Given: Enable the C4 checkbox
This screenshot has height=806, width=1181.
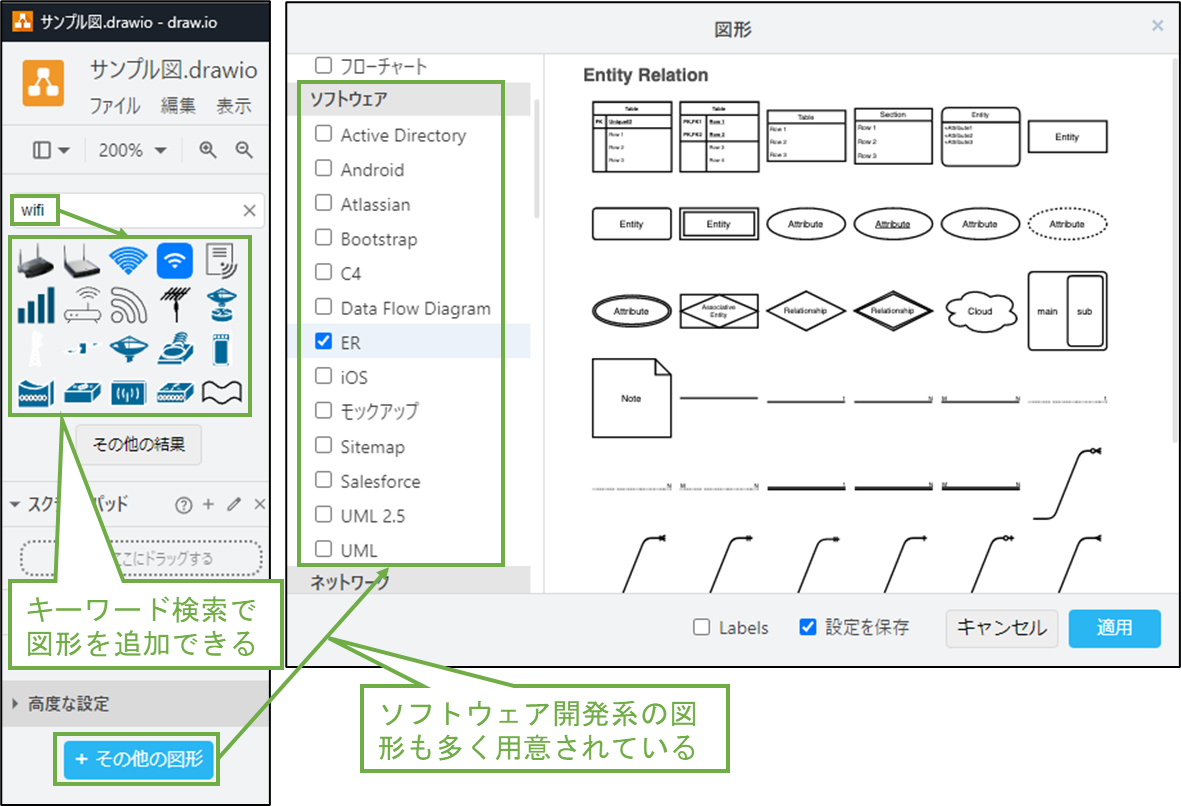Looking at the screenshot, I should coord(323,272).
